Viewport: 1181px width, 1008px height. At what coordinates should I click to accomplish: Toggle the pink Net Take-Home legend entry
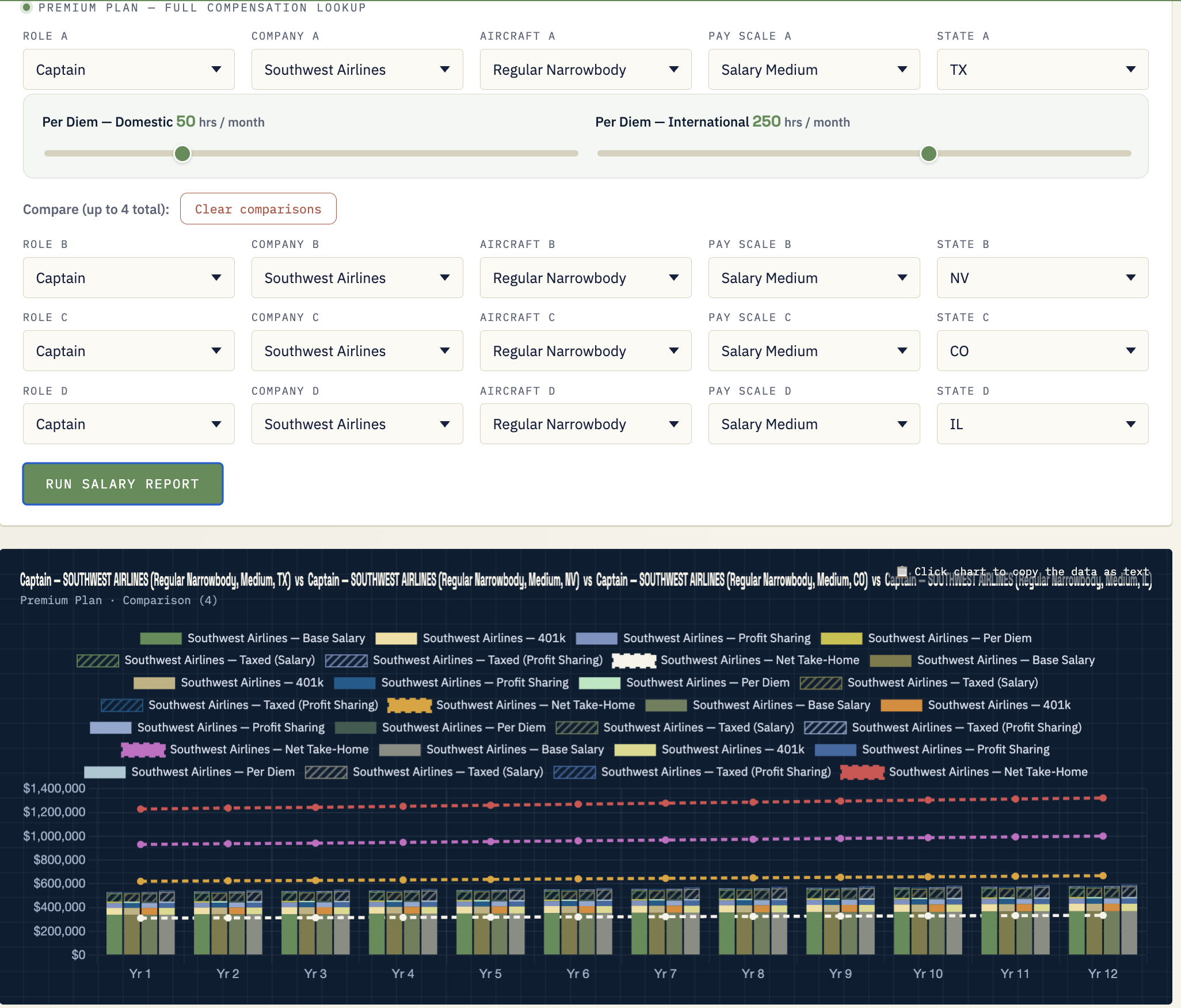245,750
